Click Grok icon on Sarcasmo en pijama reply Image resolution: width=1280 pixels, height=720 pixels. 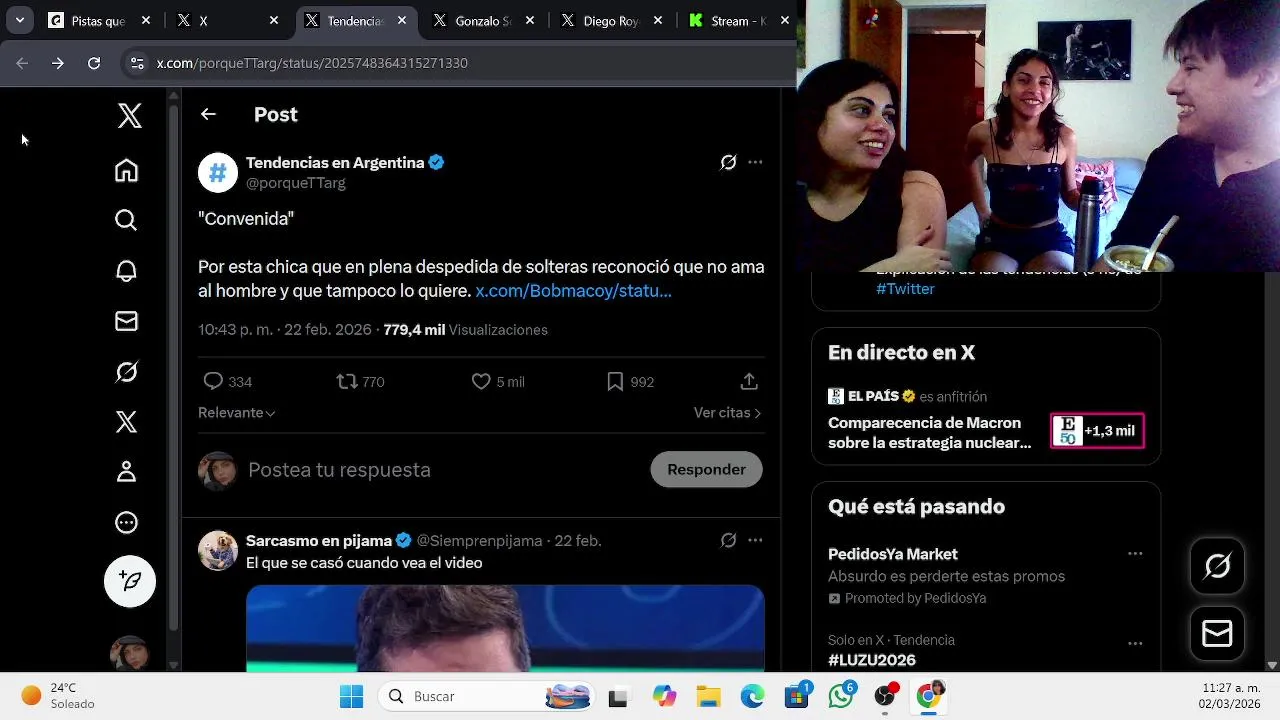click(728, 540)
